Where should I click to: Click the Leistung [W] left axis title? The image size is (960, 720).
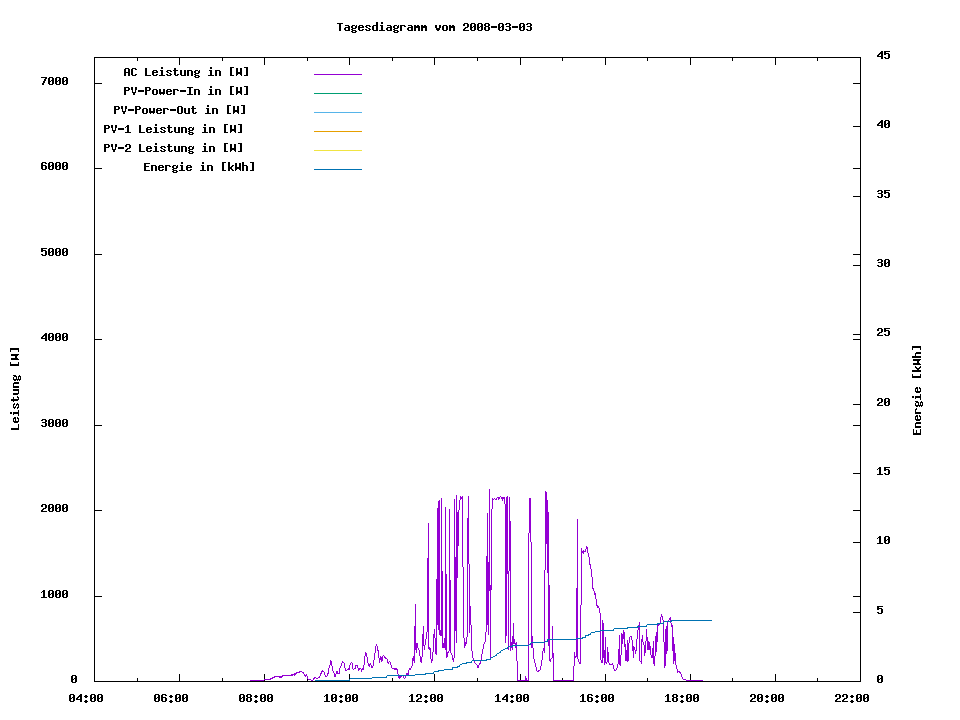point(15,389)
